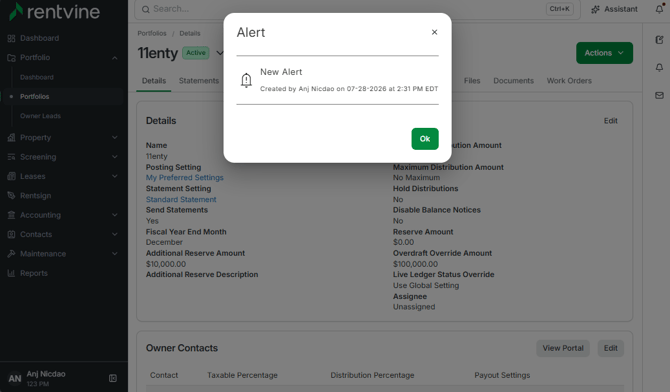This screenshot has width=670, height=392.
Task: Click the Screening icon in sidebar
Action: tap(11, 157)
